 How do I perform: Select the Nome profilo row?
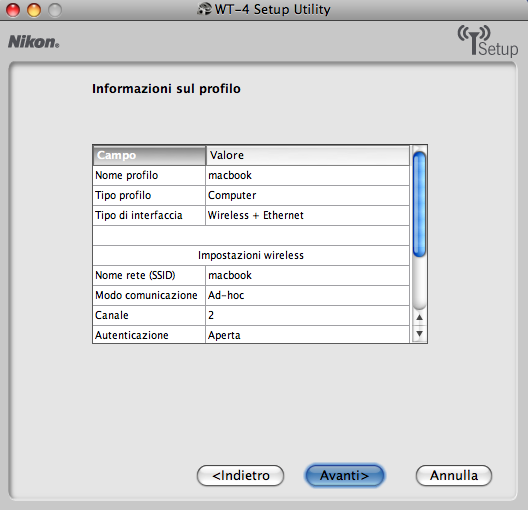(251, 175)
